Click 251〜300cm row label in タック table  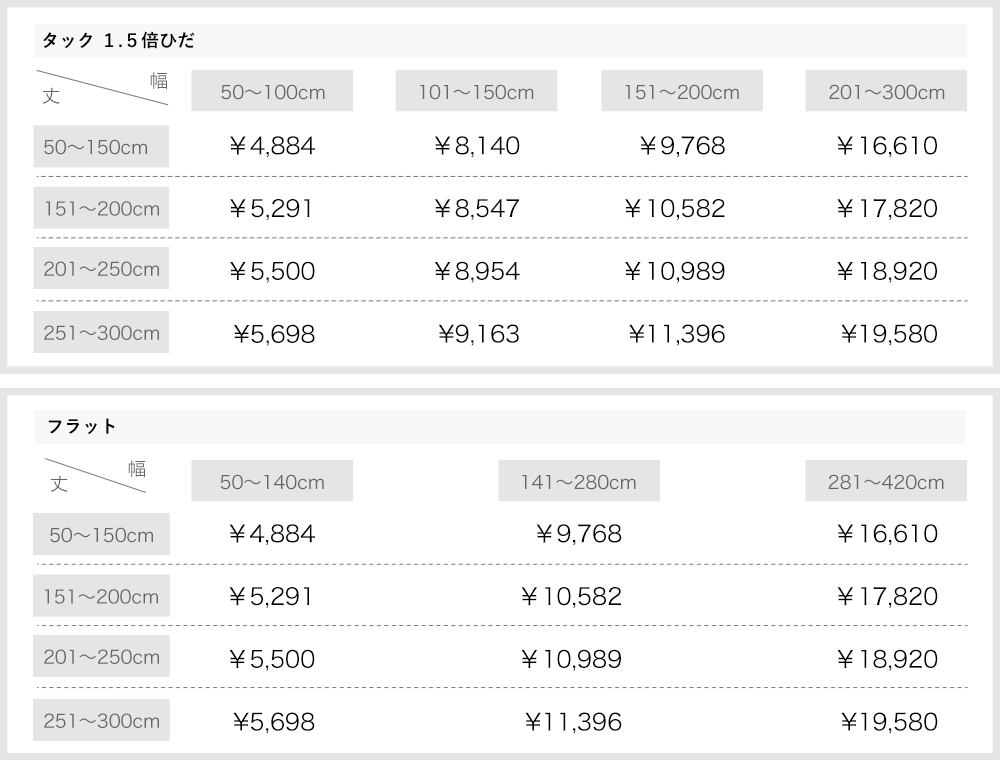(x=101, y=333)
